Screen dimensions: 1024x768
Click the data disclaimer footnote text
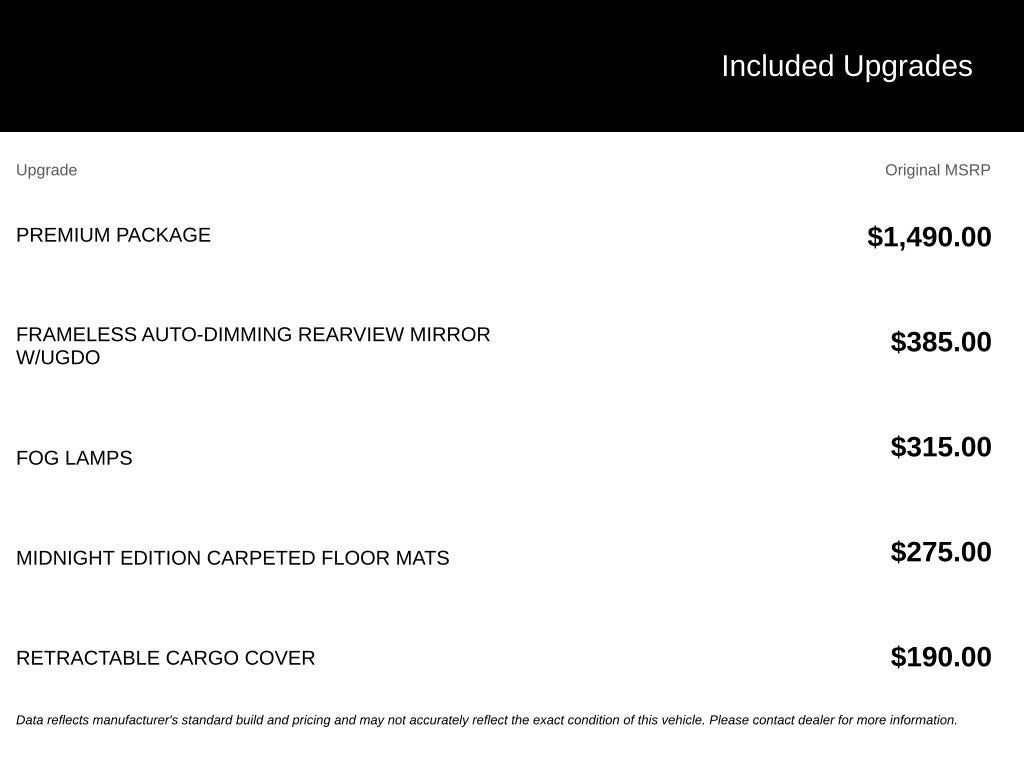[487, 720]
